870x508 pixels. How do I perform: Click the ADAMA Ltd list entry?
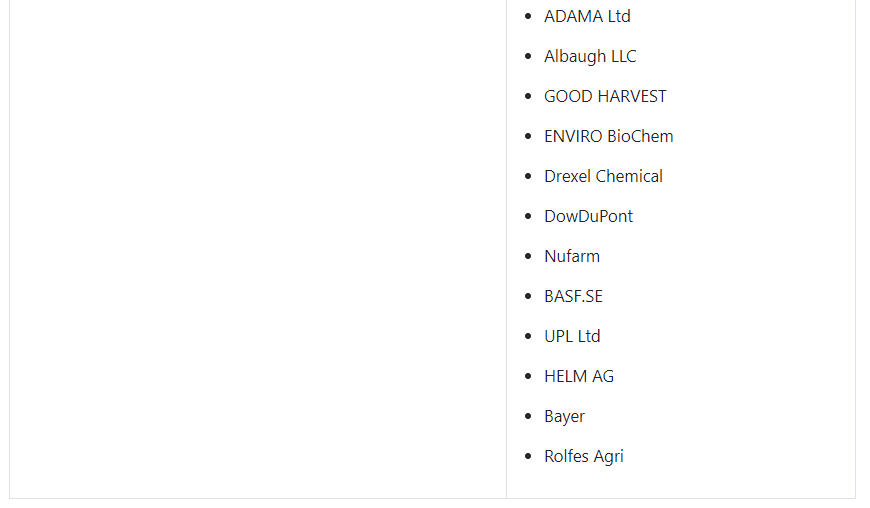(x=587, y=17)
